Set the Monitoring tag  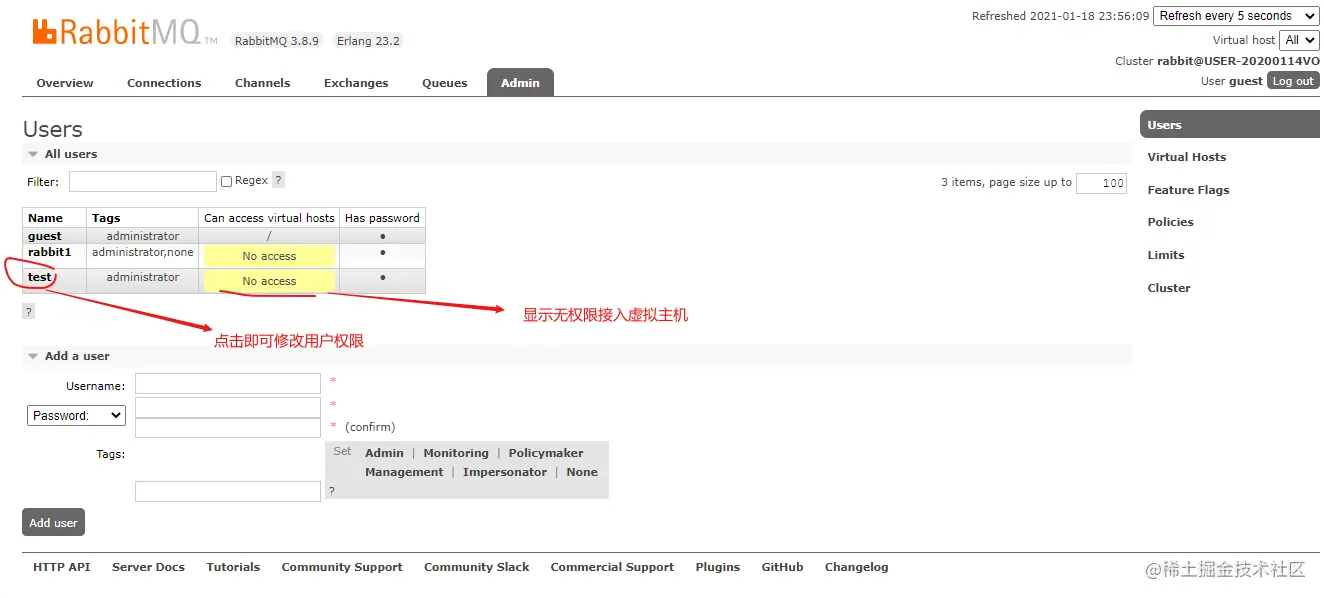pyautogui.click(x=456, y=453)
